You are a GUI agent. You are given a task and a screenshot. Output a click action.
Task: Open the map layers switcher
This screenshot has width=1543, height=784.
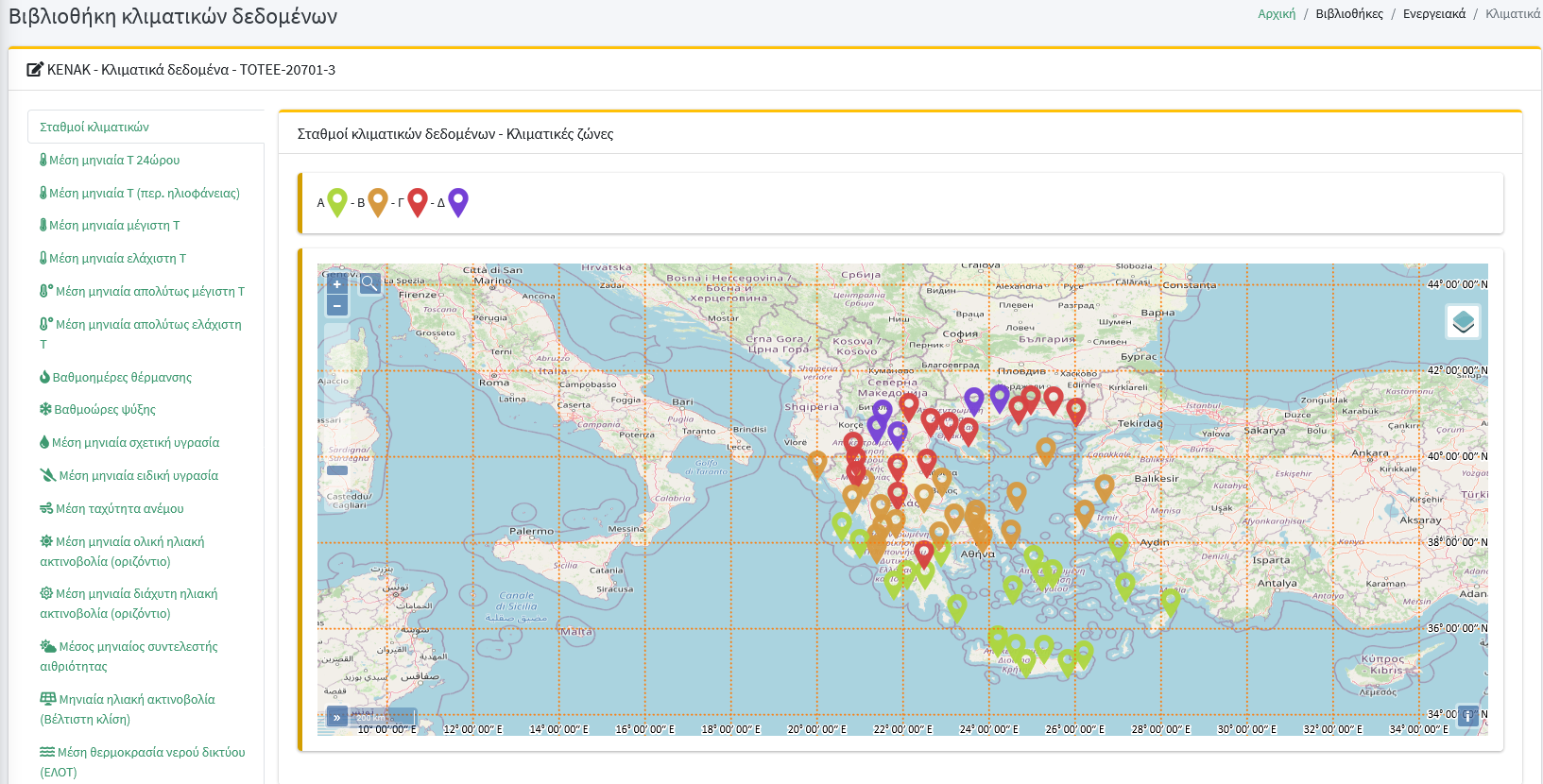[x=1463, y=322]
